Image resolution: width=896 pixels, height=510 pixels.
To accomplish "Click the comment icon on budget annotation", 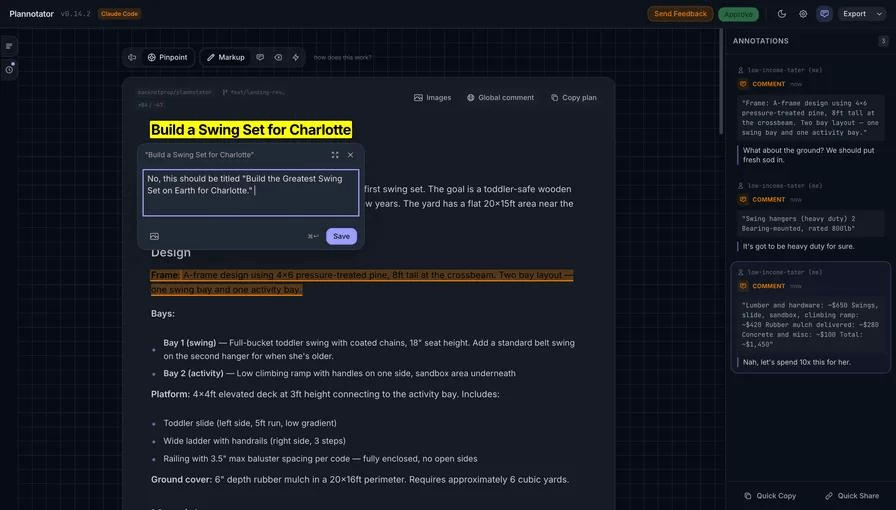I will coord(743,286).
